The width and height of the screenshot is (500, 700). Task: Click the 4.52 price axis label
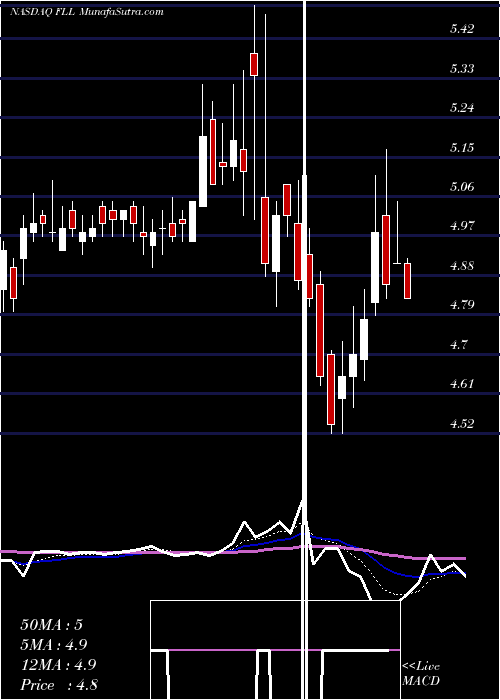click(462, 424)
